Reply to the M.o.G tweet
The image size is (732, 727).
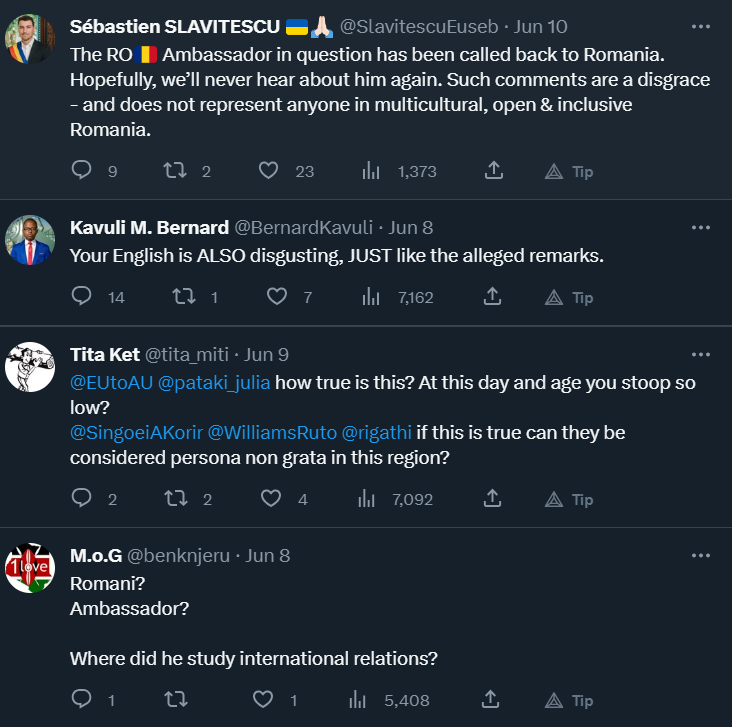pyautogui.click(x=82, y=700)
